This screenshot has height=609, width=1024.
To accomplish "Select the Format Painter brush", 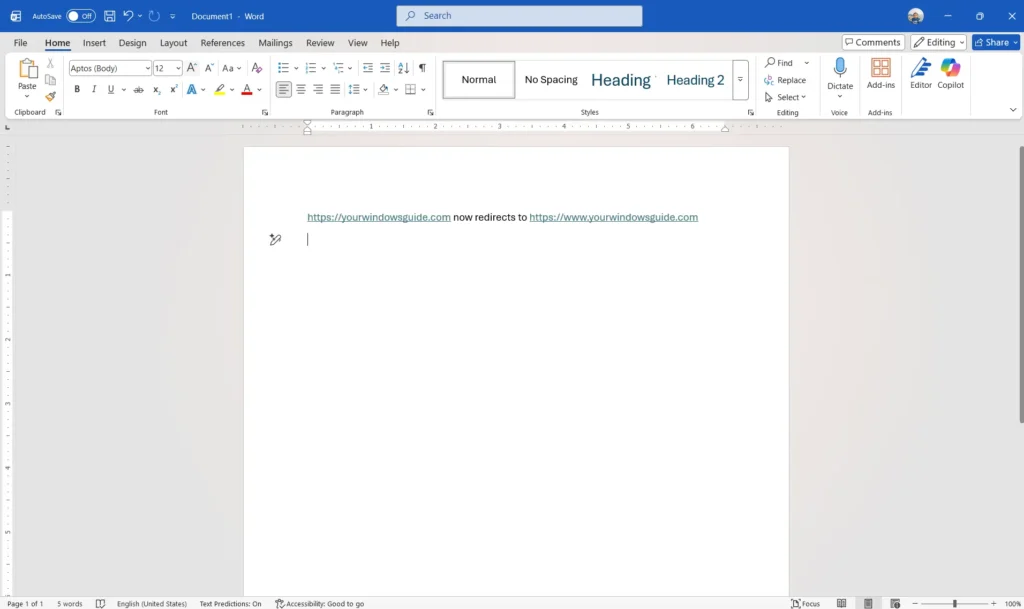I will point(50,96).
